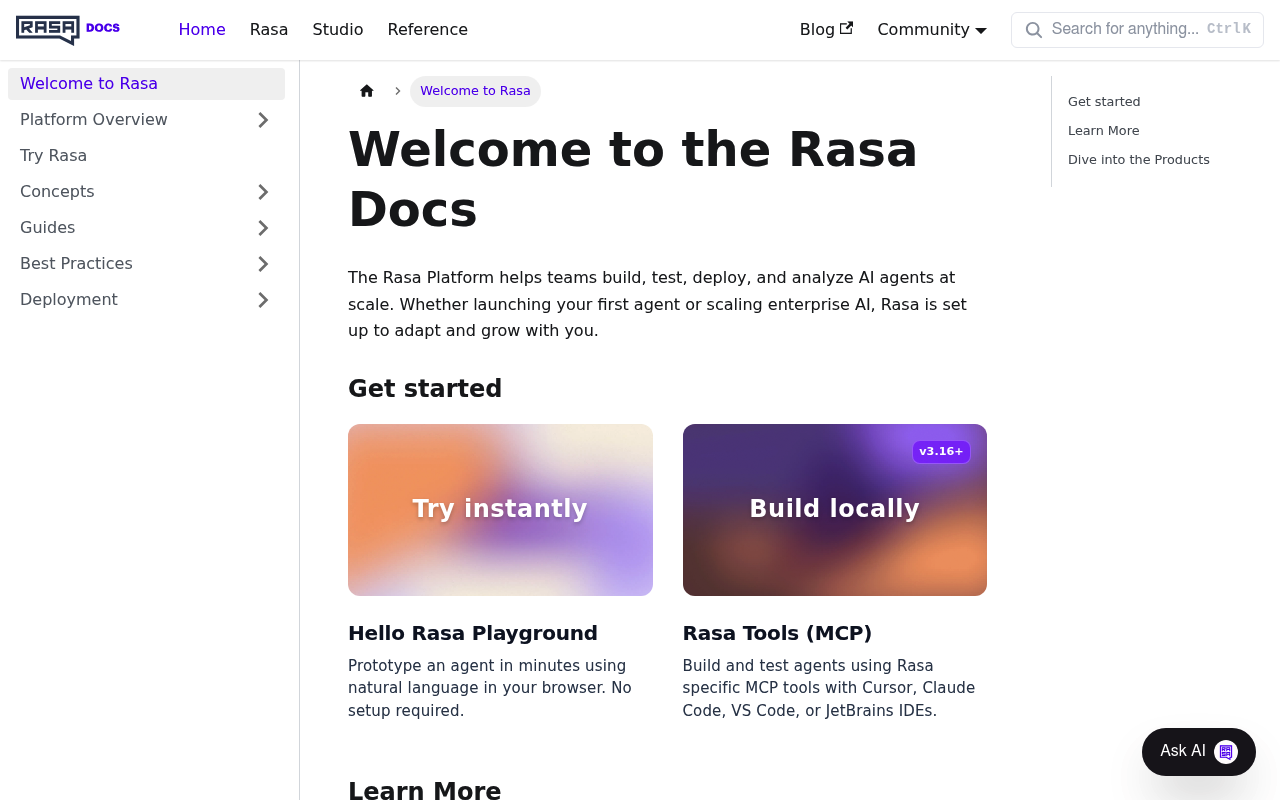
Task: Open Try Rasa sidebar page
Action: [x=146, y=156]
